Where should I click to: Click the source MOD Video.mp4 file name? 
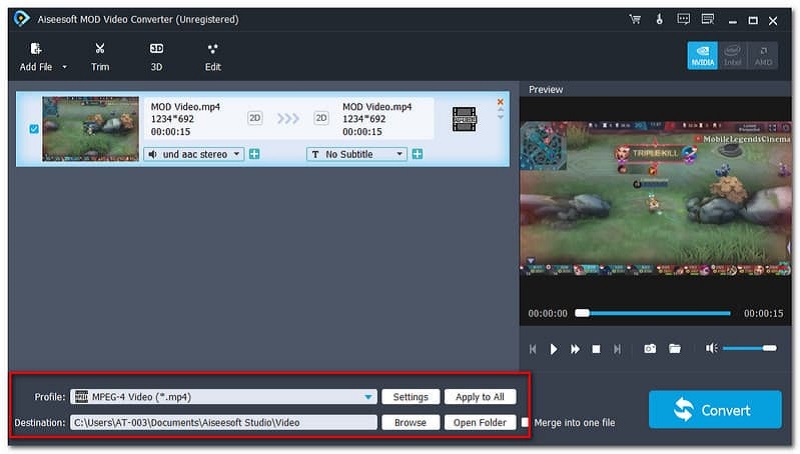[x=185, y=107]
